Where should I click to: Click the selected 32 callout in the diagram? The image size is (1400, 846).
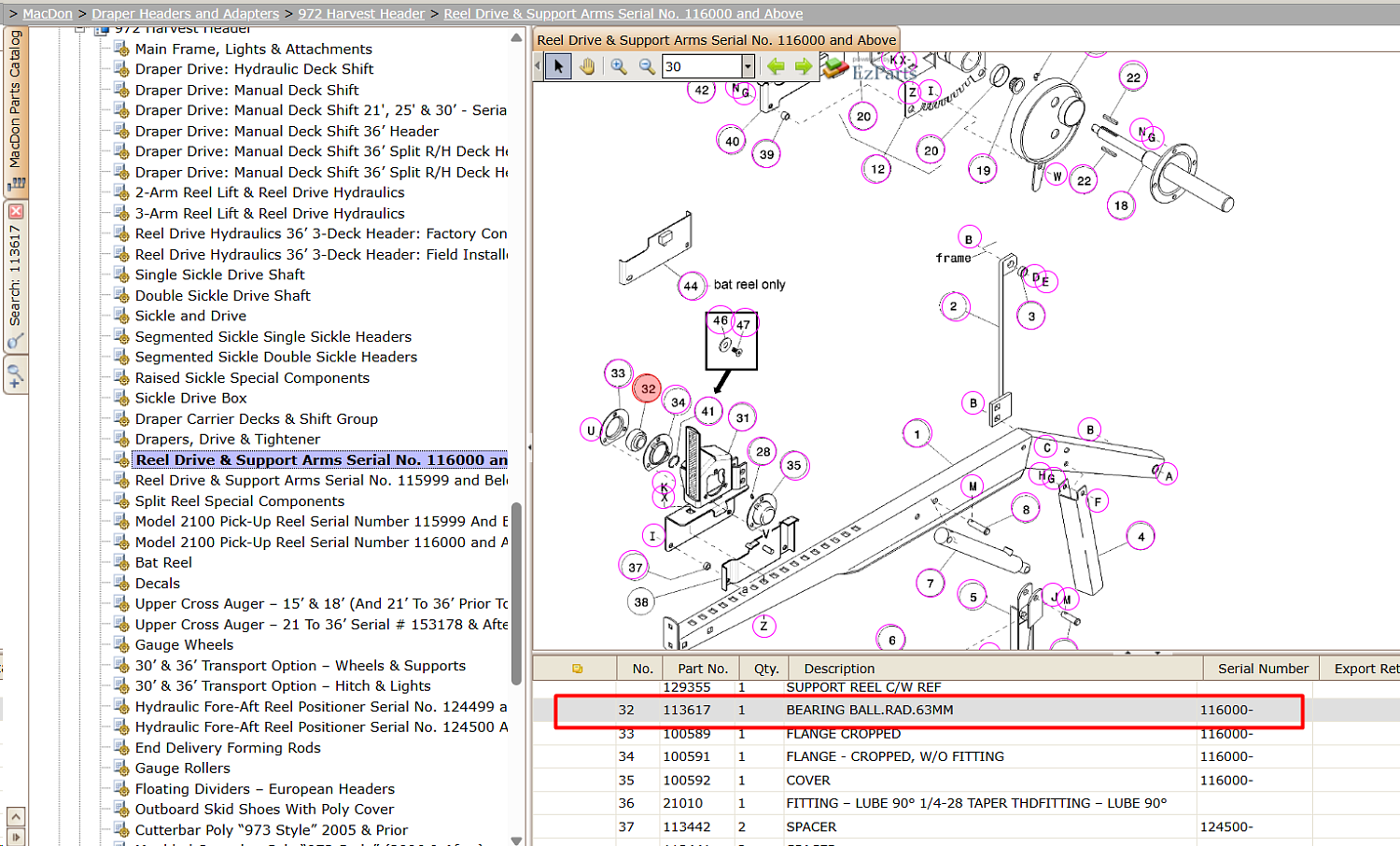tap(647, 388)
